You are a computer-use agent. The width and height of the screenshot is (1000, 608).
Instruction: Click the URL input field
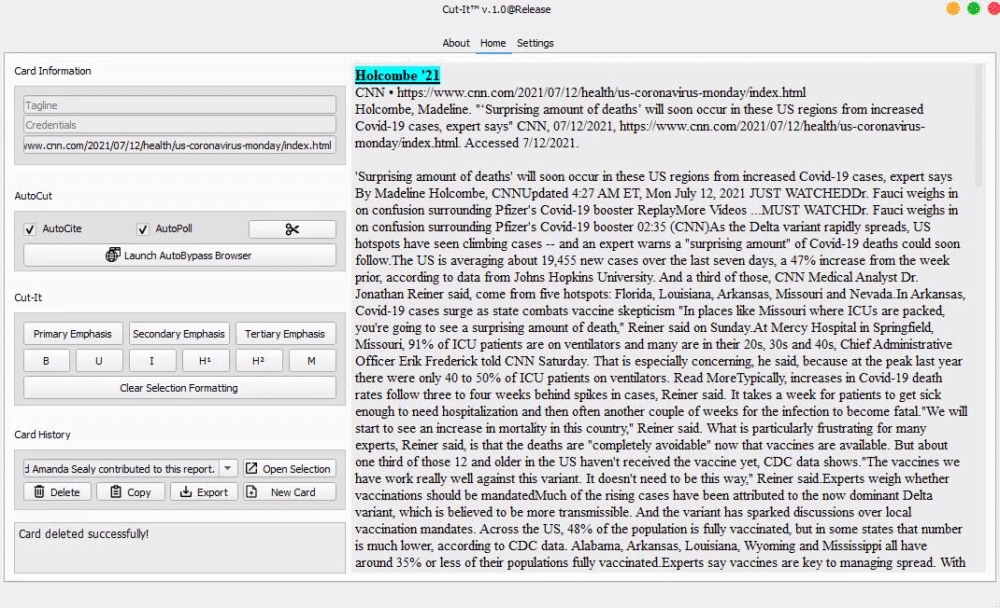[179, 145]
